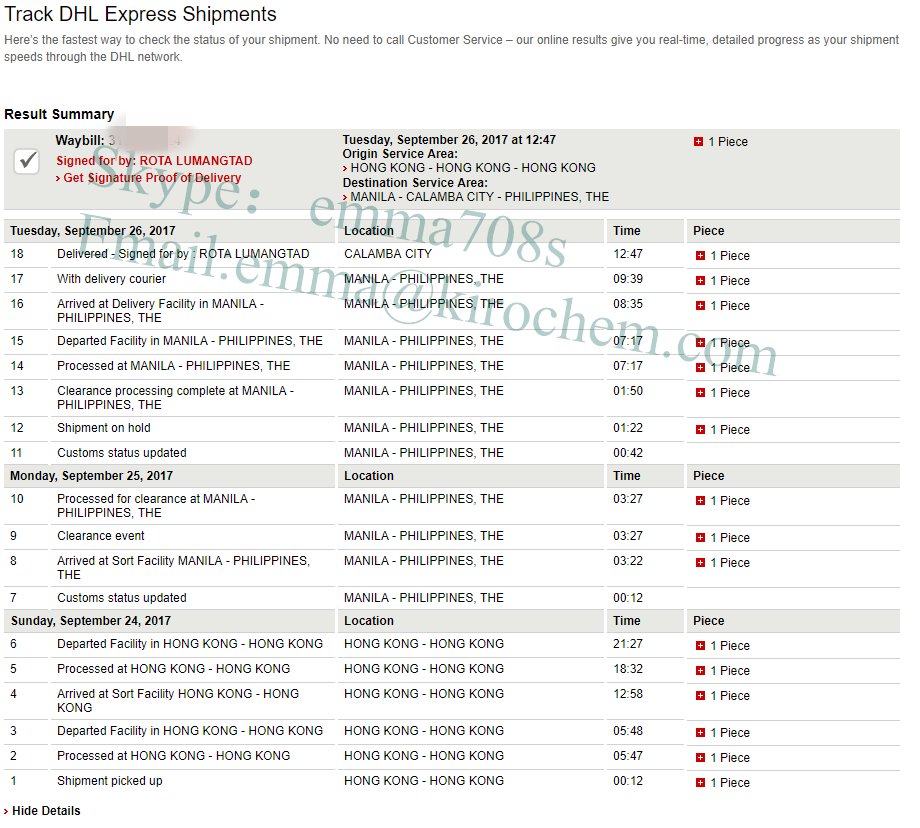Click the 'Shipment picked up' status text
Viewport: 920px width, 828px height.
110,781
